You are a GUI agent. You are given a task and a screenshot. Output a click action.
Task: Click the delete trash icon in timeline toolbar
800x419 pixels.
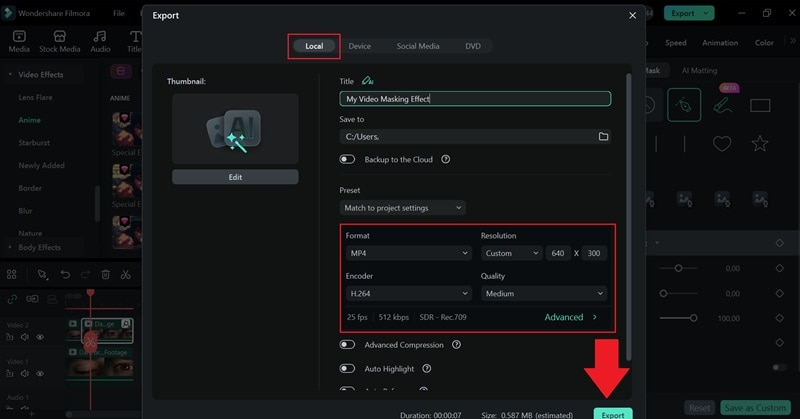pos(106,275)
